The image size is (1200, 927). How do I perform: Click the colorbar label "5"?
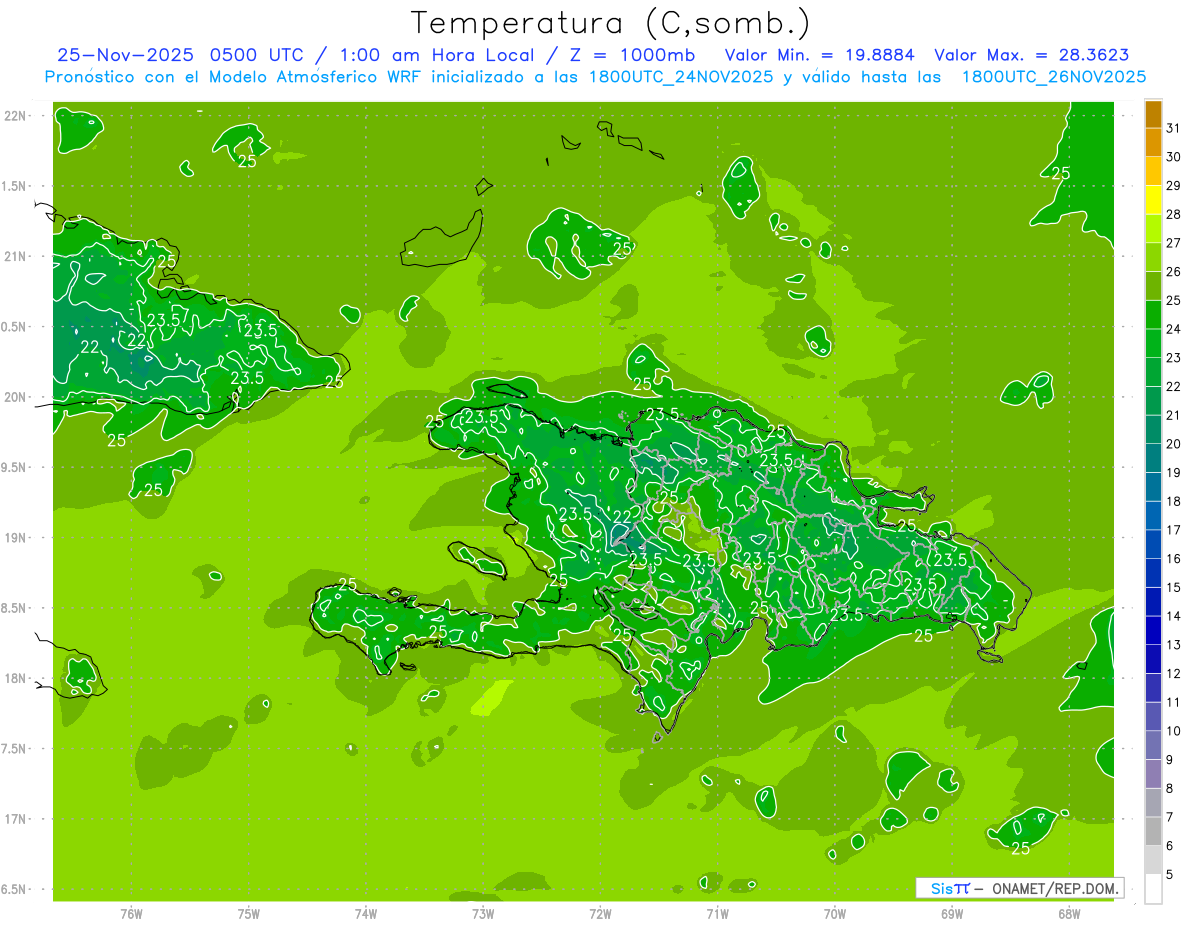click(1170, 875)
